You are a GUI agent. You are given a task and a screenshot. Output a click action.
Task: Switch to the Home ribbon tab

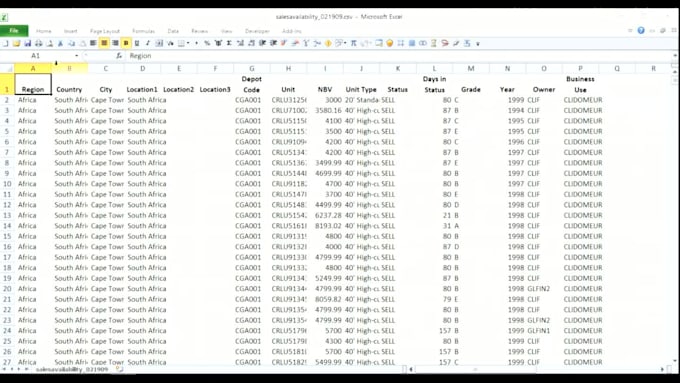tap(43, 31)
